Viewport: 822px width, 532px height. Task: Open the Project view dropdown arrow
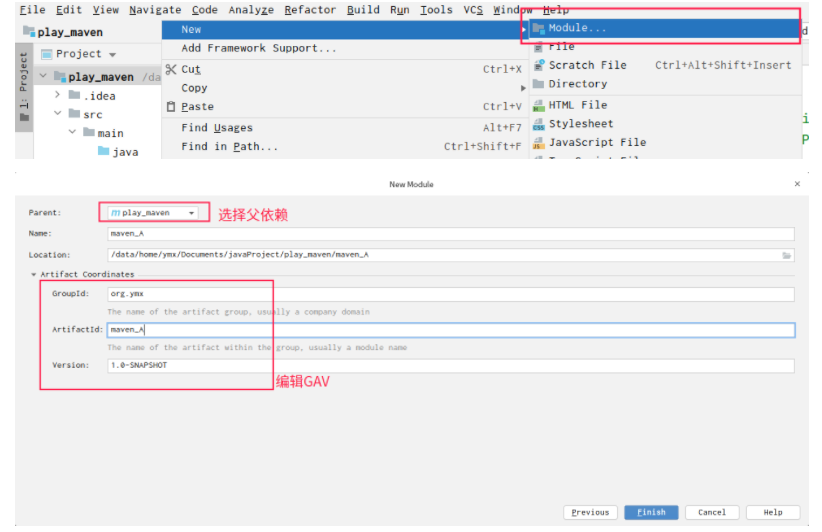tap(112, 55)
